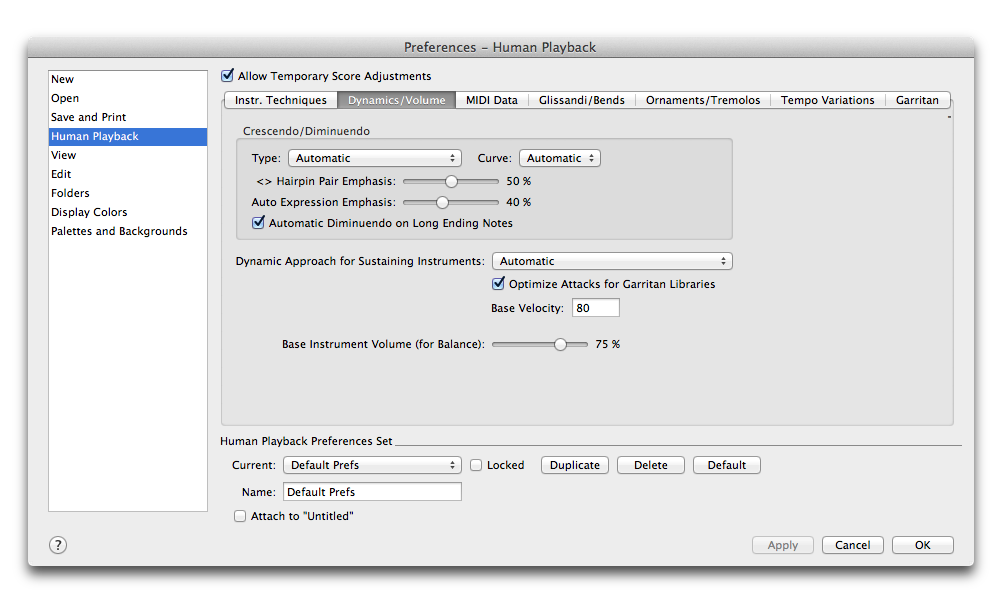Select Display Colors in the sidebar
Image resolution: width=1002 pixels, height=602 pixels.
90,212
